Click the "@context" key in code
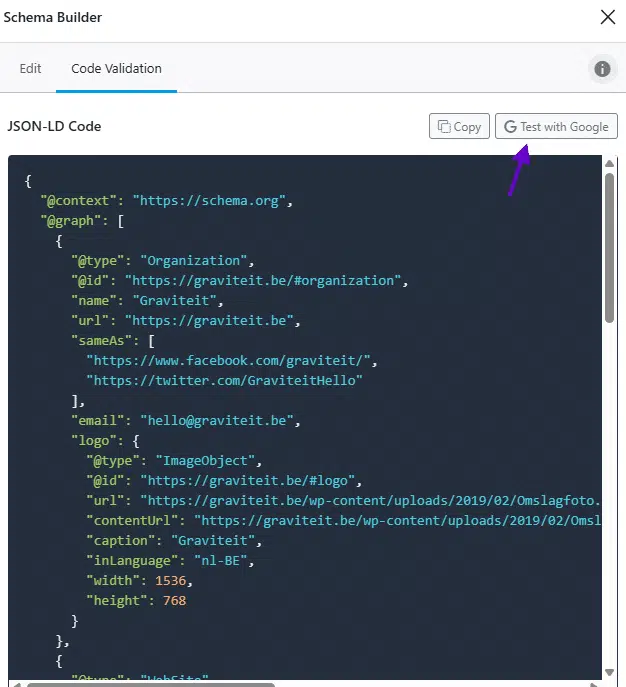 point(78,201)
